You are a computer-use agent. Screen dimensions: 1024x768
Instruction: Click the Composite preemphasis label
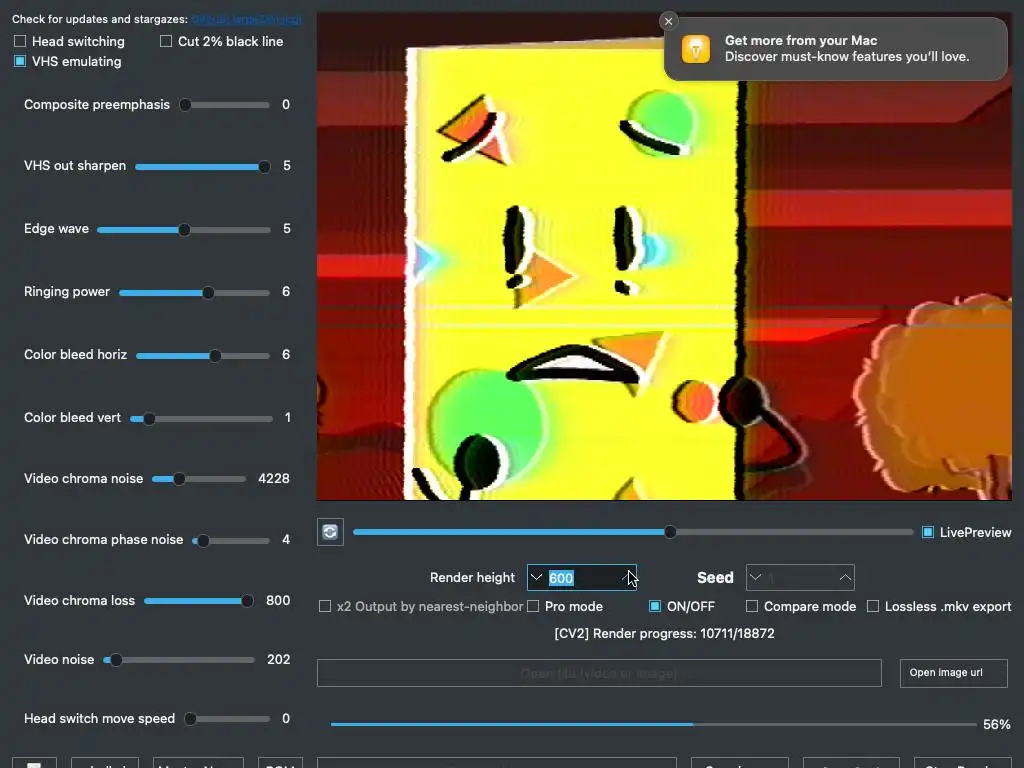(x=97, y=104)
